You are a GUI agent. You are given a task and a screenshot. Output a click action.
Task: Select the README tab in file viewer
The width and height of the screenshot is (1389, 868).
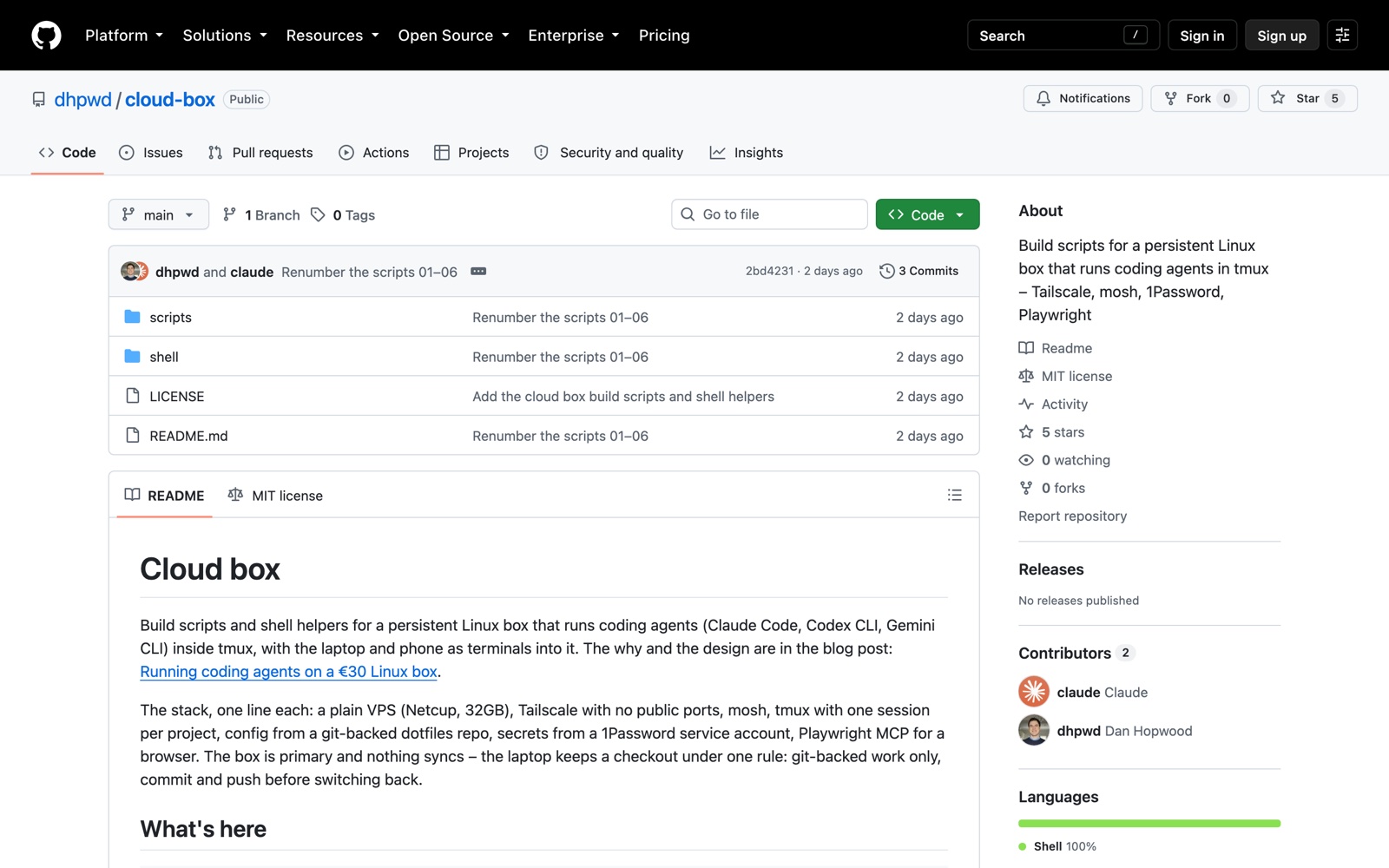[x=165, y=496]
